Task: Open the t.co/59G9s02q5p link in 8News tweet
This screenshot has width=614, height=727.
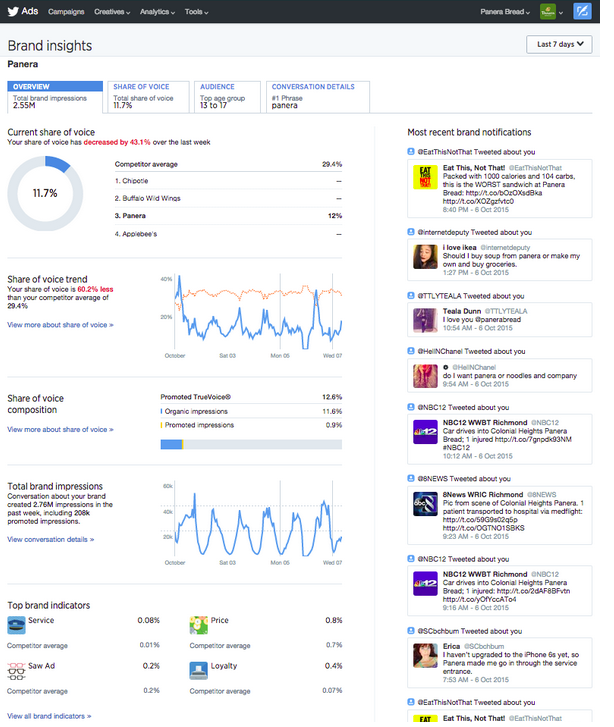Action: coord(480,520)
